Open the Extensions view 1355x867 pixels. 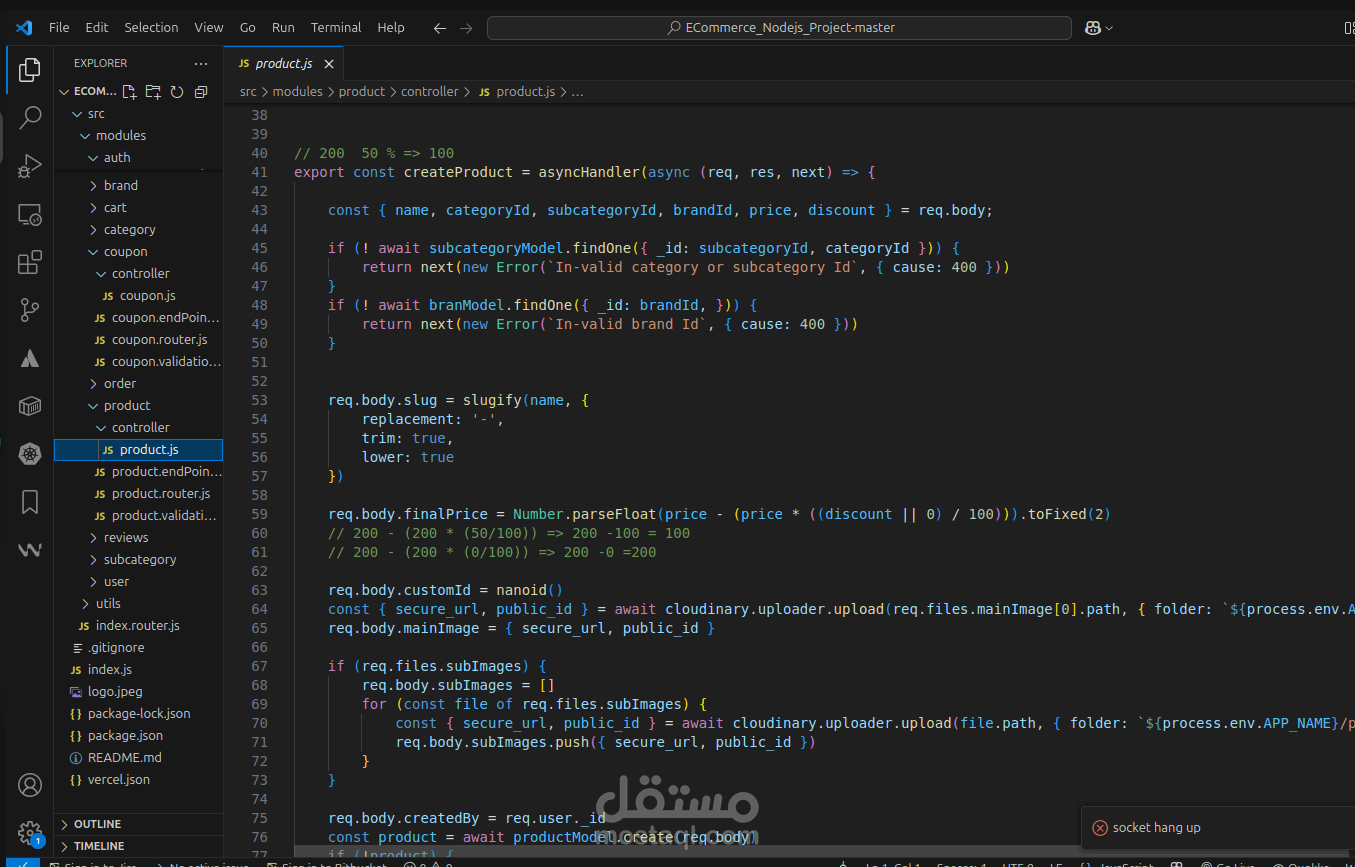click(x=30, y=262)
